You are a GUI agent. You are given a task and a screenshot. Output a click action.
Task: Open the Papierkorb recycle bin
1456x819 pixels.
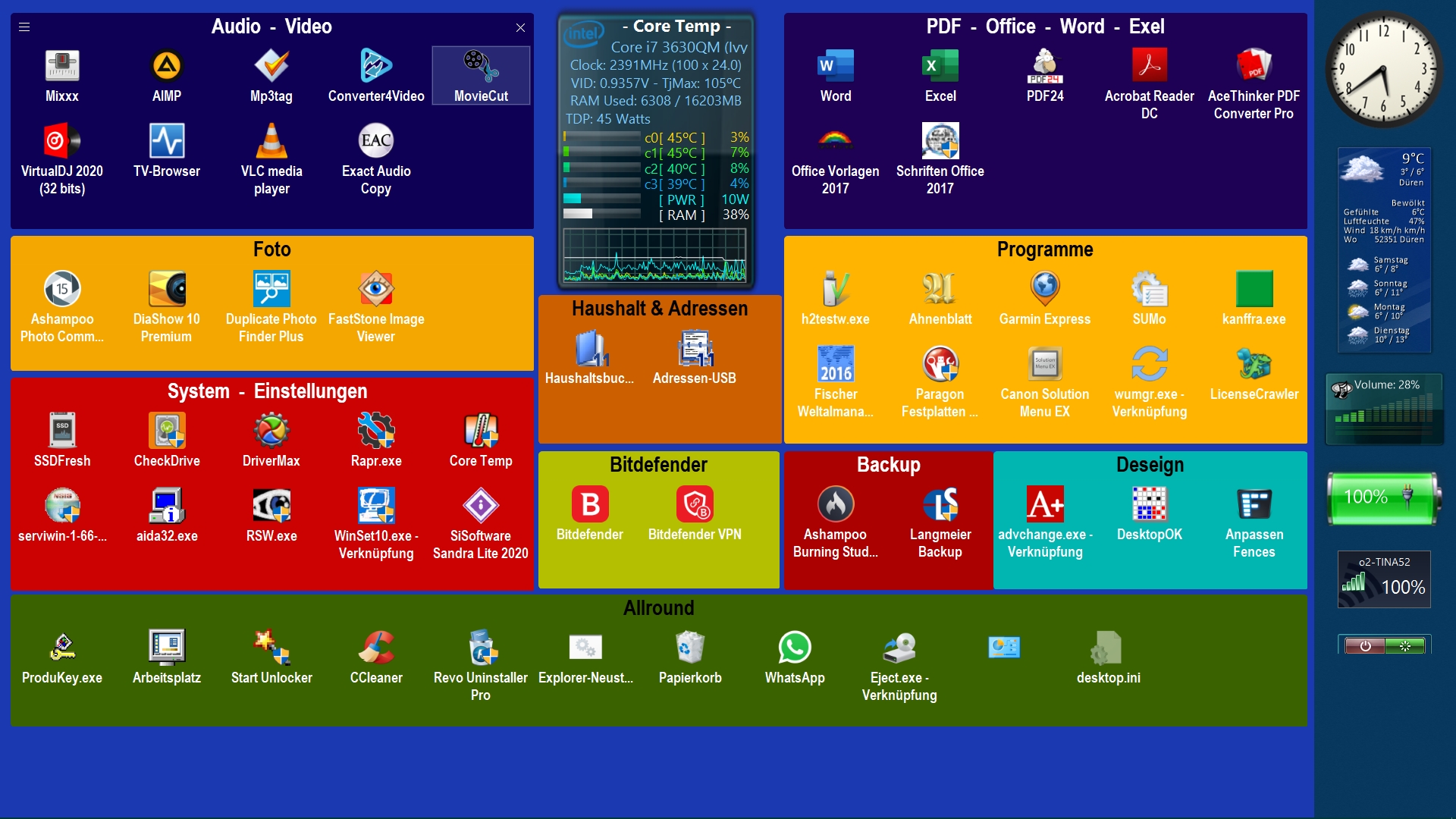689,648
